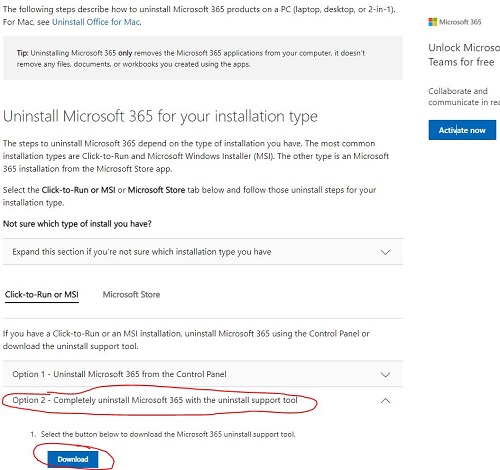Expand the installation type help section chevron
Image resolution: width=500 pixels, height=470 pixels.
click(x=385, y=252)
